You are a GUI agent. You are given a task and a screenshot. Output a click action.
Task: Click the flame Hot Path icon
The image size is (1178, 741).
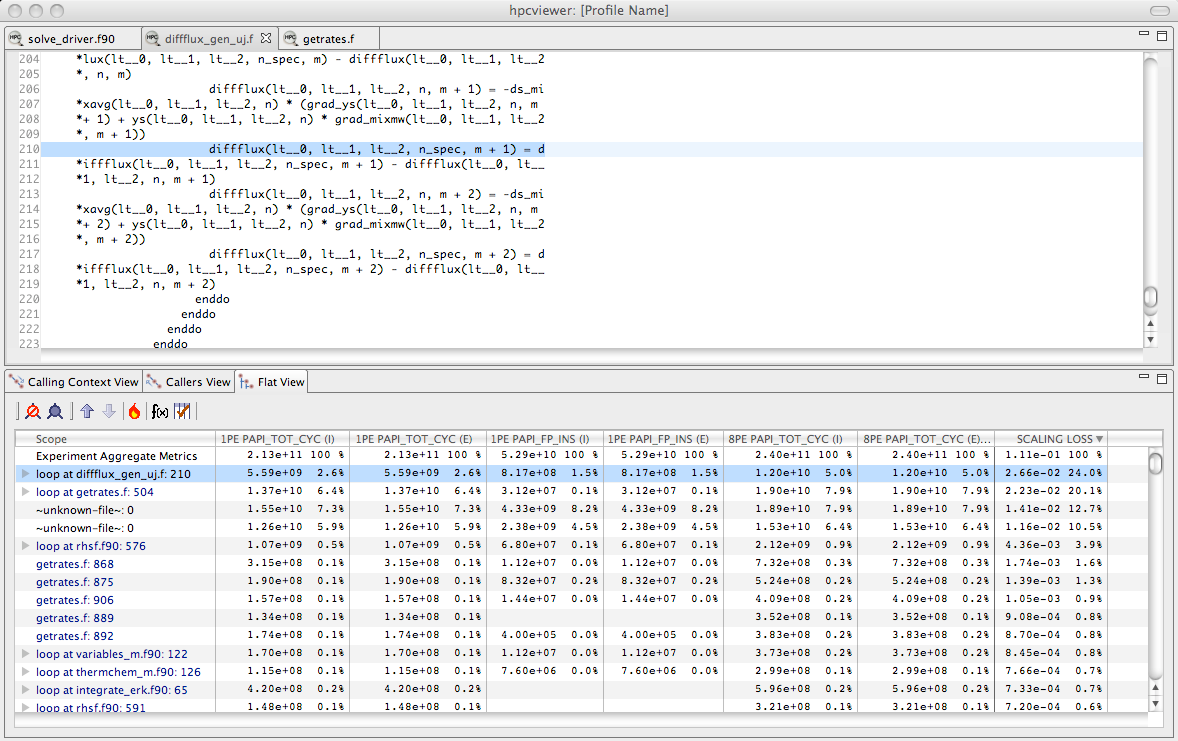pos(134,411)
